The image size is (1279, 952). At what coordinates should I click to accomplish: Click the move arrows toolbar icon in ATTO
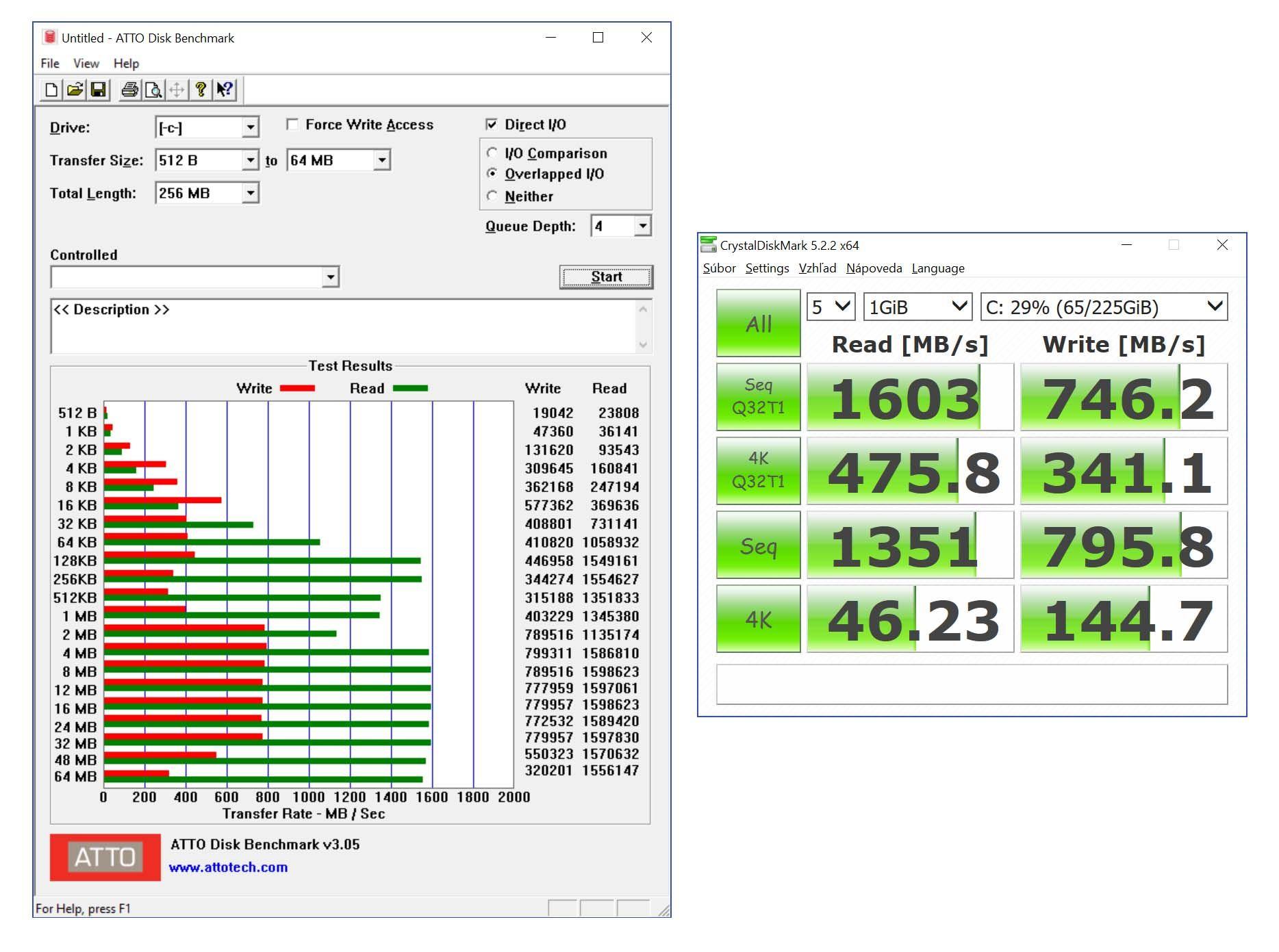click(177, 90)
